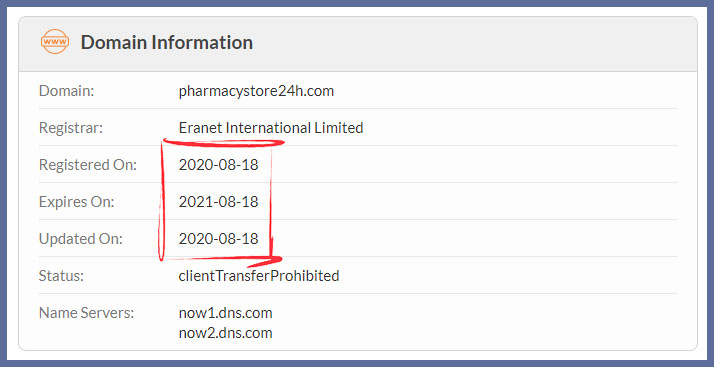Click the gray panel header bar
The width and height of the screenshot is (714, 367).
(357, 44)
